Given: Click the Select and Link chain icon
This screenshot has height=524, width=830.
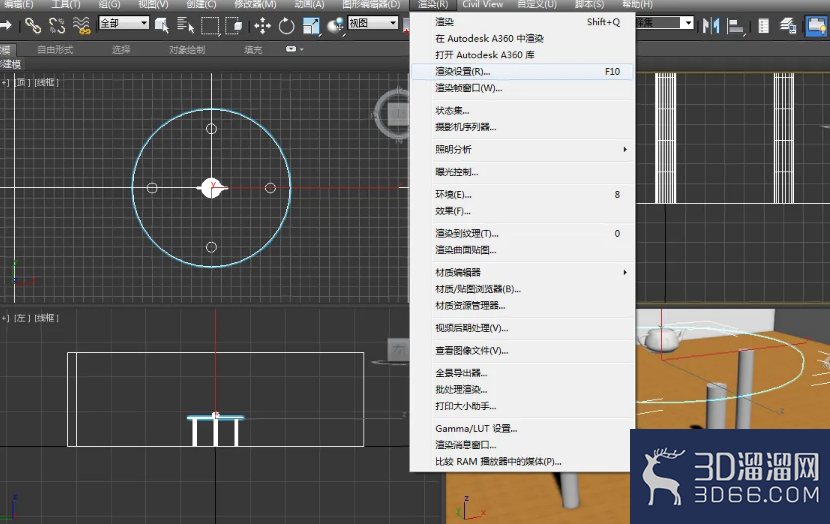Looking at the screenshot, I should [x=33, y=25].
